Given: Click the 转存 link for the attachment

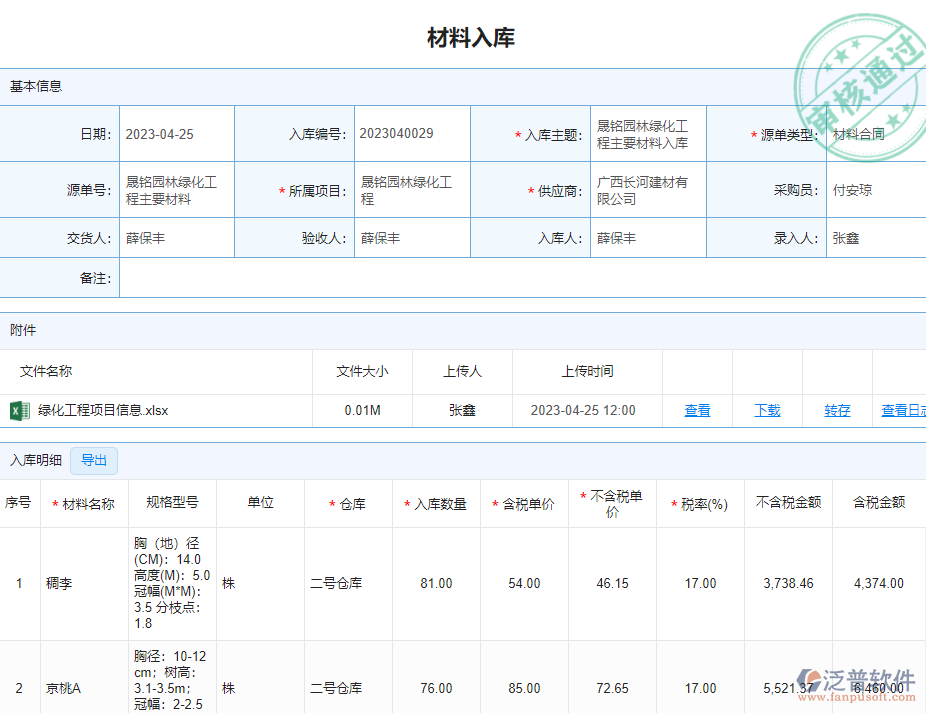Looking at the screenshot, I should click(837, 410).
